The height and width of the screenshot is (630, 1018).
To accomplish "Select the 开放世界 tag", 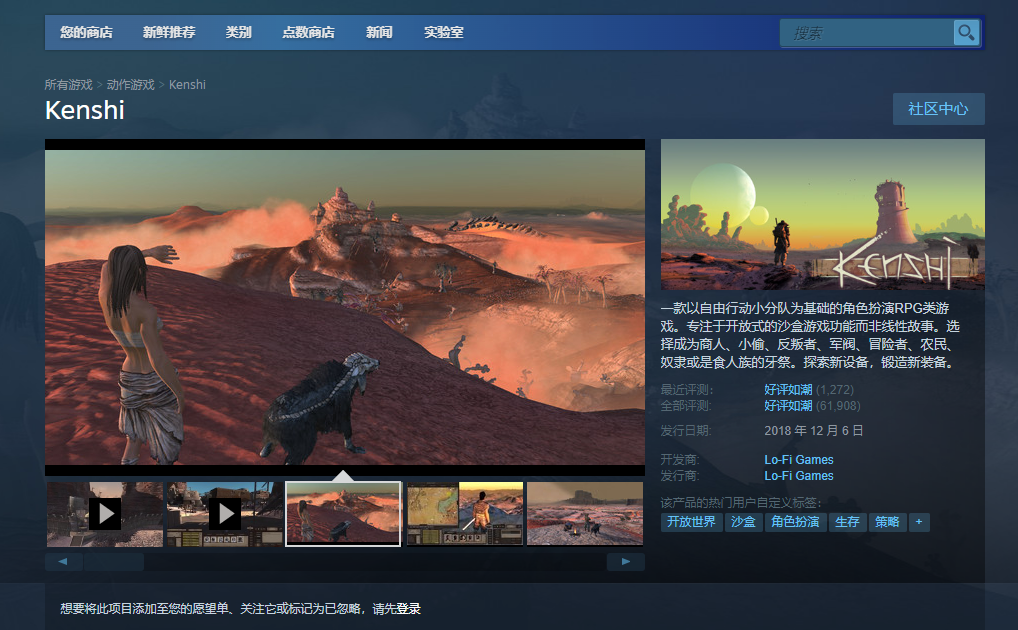I will point(691,522).
